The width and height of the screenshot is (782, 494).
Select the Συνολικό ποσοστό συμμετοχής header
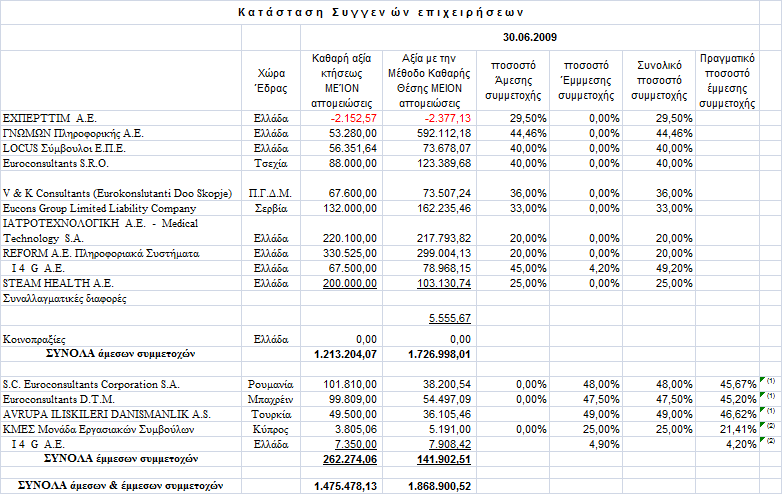[x=659, y=80]
